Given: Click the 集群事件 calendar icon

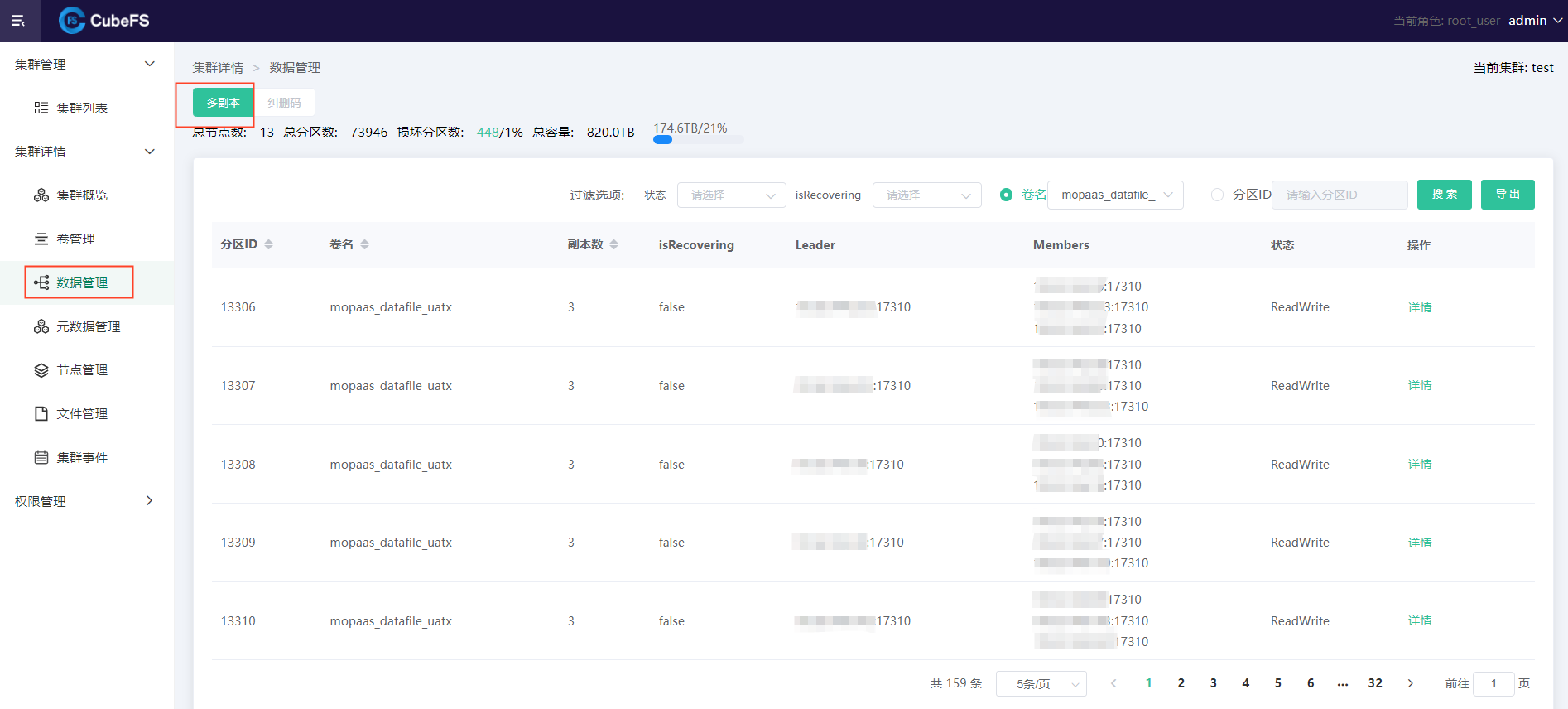Looking at the screenshot, I should click(41, 457).
